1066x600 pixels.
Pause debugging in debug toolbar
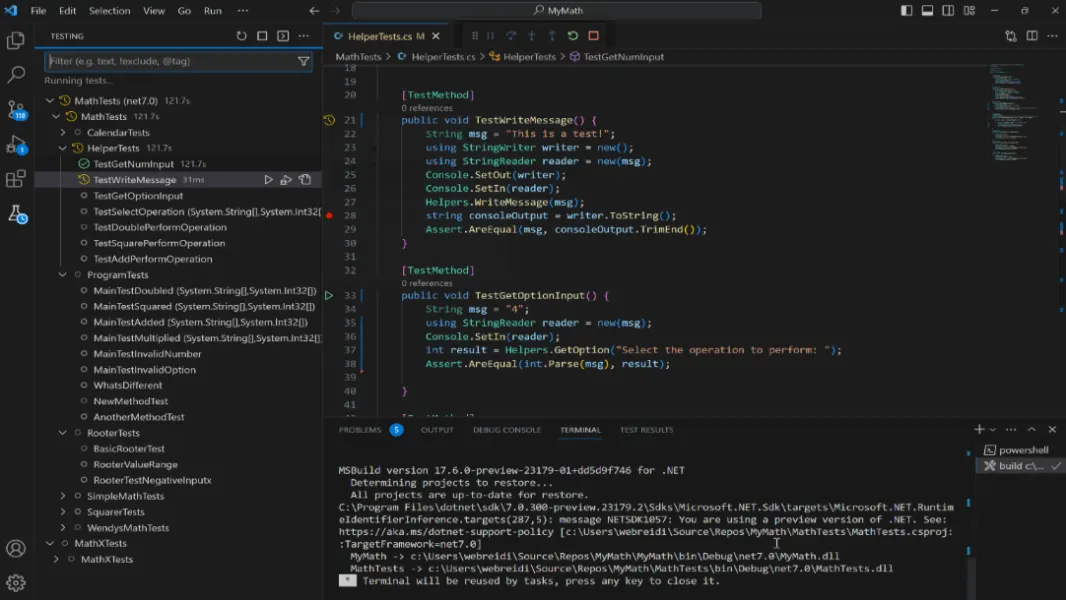coord(490,36)
